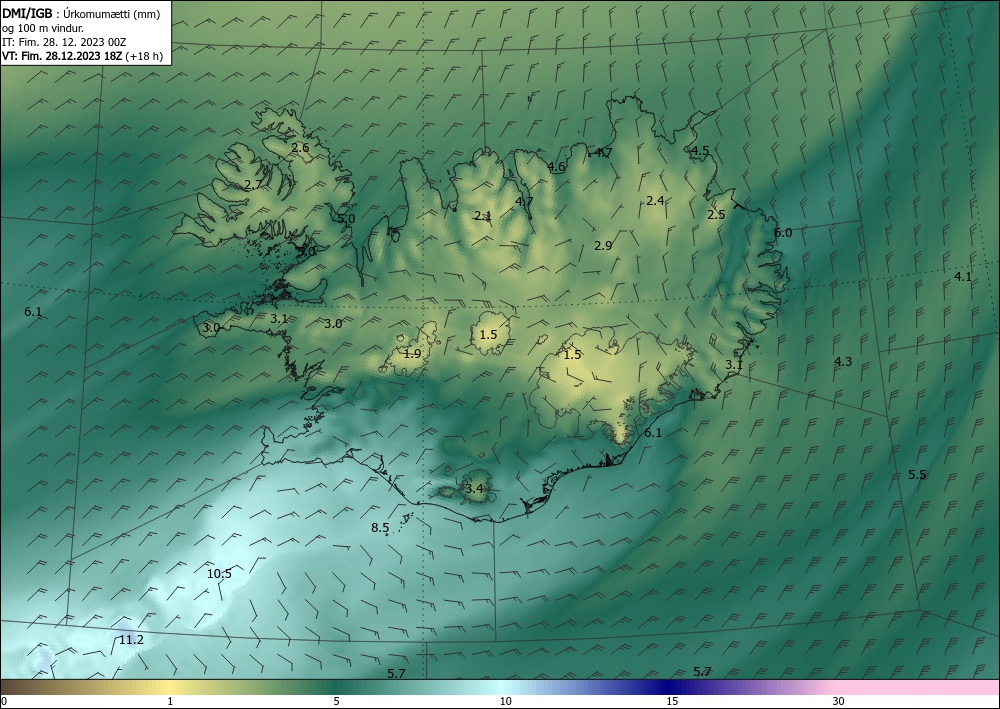Click the 'IT: Fim. 28. 12. 2023 00Z' line
Viewport: 1000px width, 709px height.
coord(64,42)
